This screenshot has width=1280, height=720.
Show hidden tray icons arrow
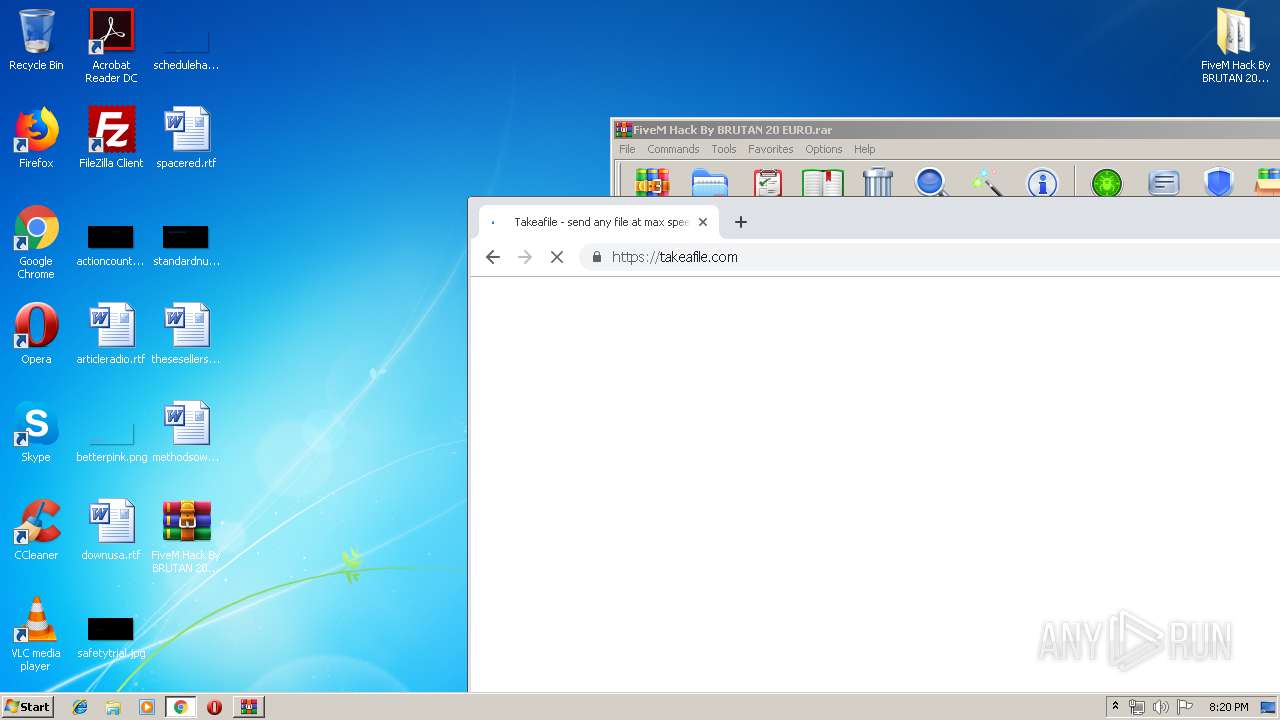[x=1115, y=707]
